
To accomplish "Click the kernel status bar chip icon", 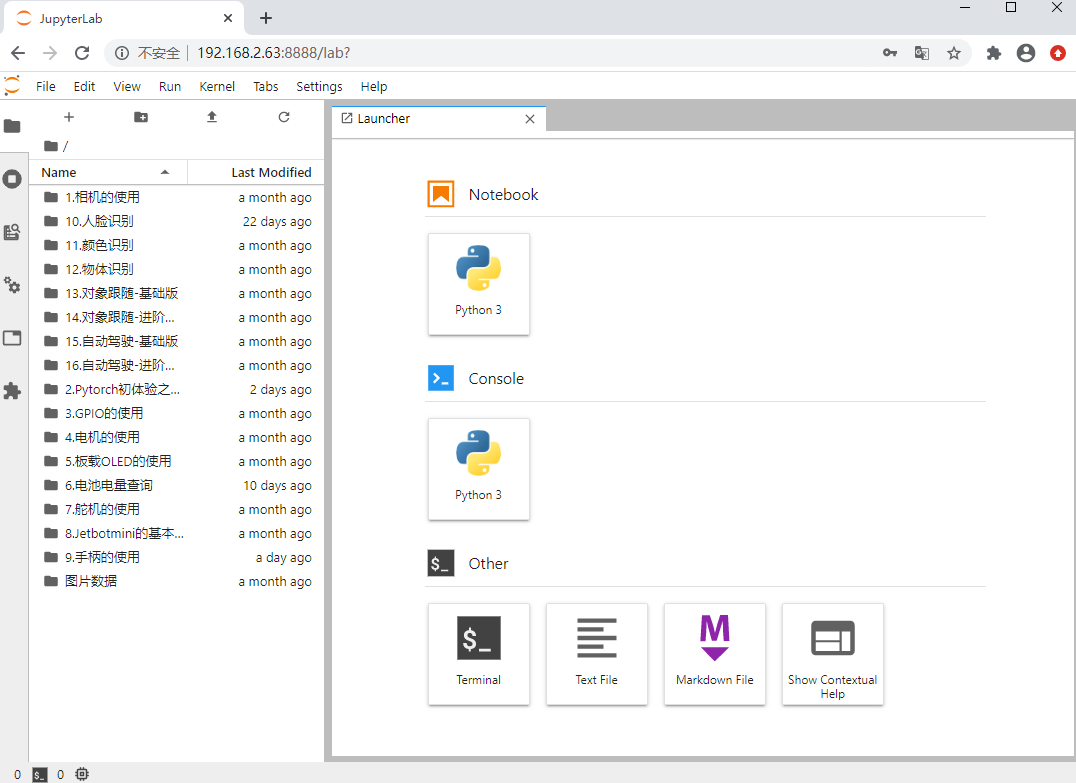I will pos(82,774).
